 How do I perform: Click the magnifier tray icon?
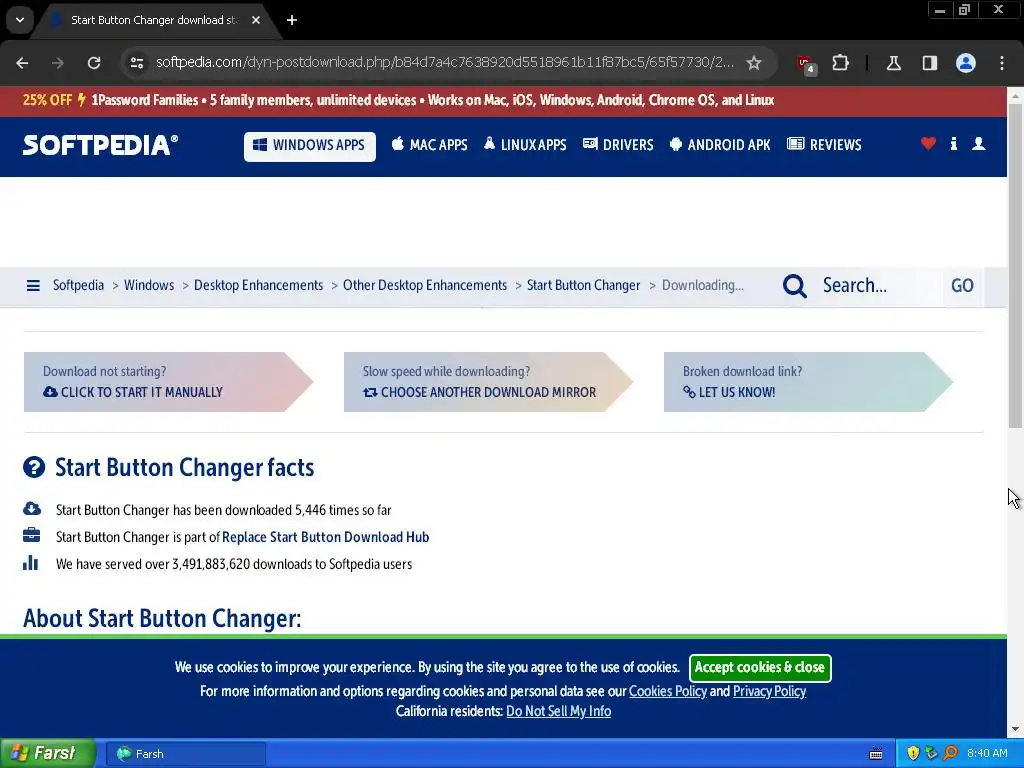(x=950, y=754)
